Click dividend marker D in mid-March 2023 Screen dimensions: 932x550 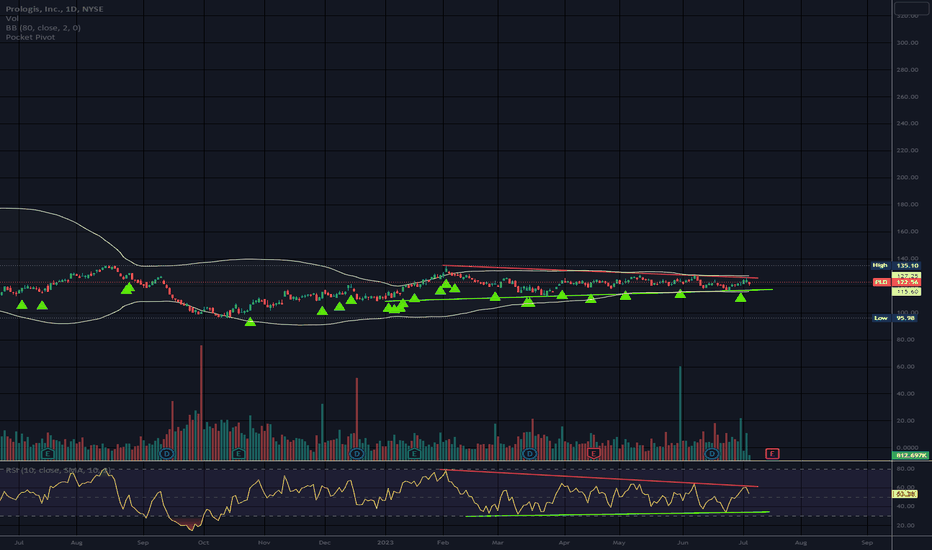click(x=529, y=454)
